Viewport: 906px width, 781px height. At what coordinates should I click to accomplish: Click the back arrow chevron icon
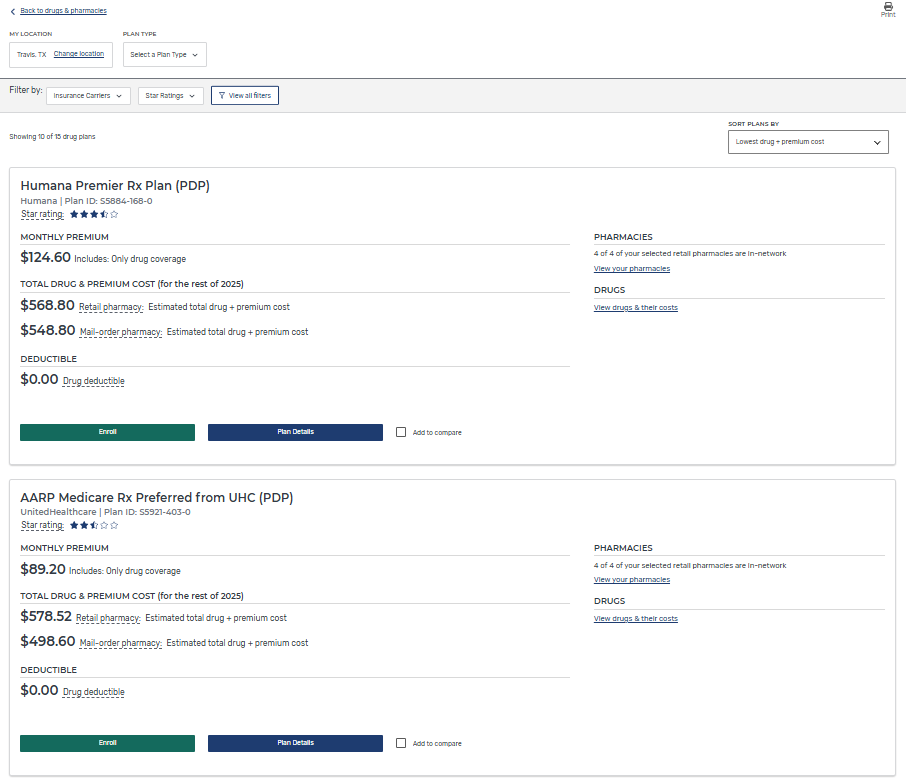(x=12, y=11)
